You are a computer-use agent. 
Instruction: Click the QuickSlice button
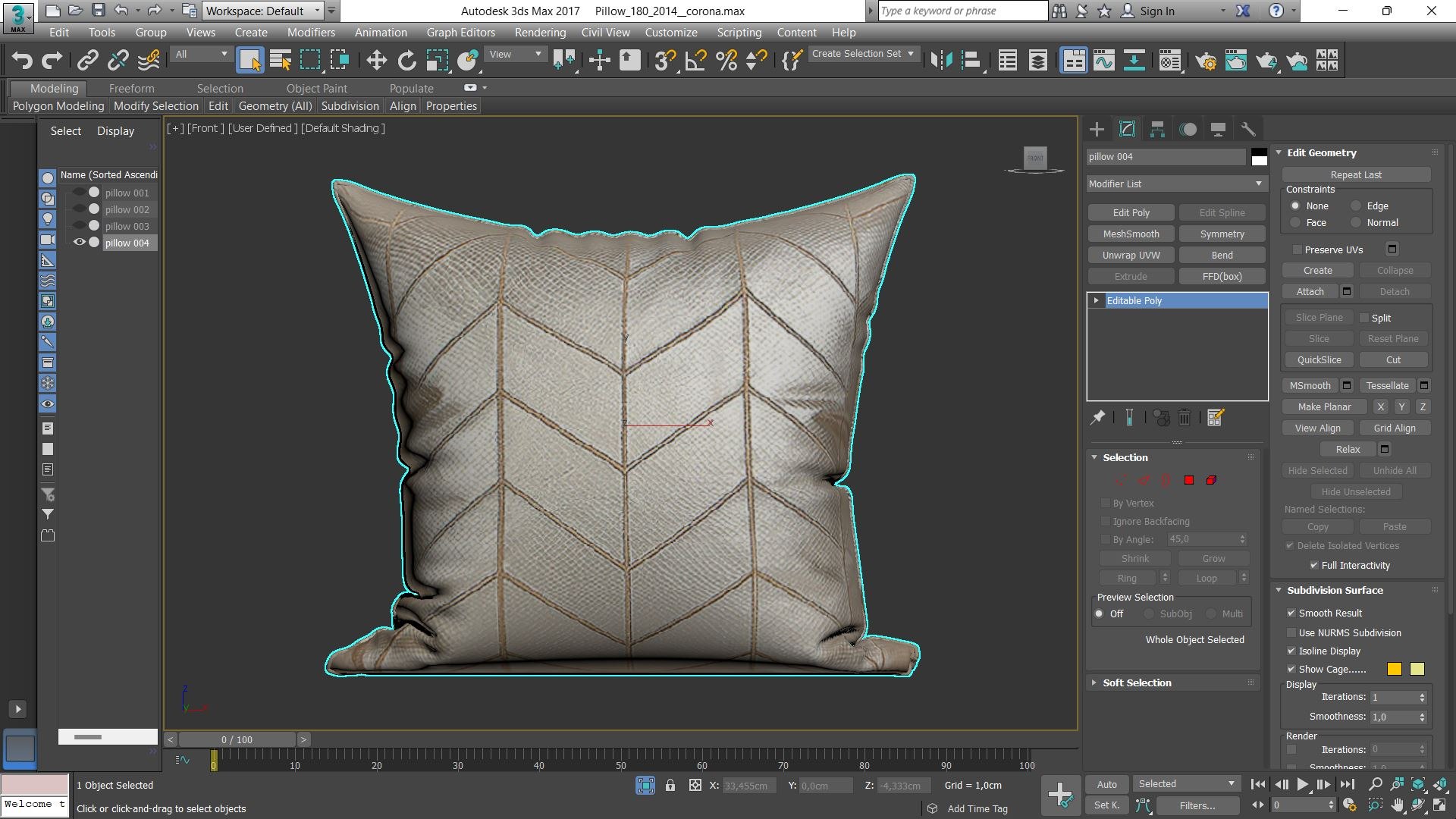pyautogui.click(x=1319, y=359)
